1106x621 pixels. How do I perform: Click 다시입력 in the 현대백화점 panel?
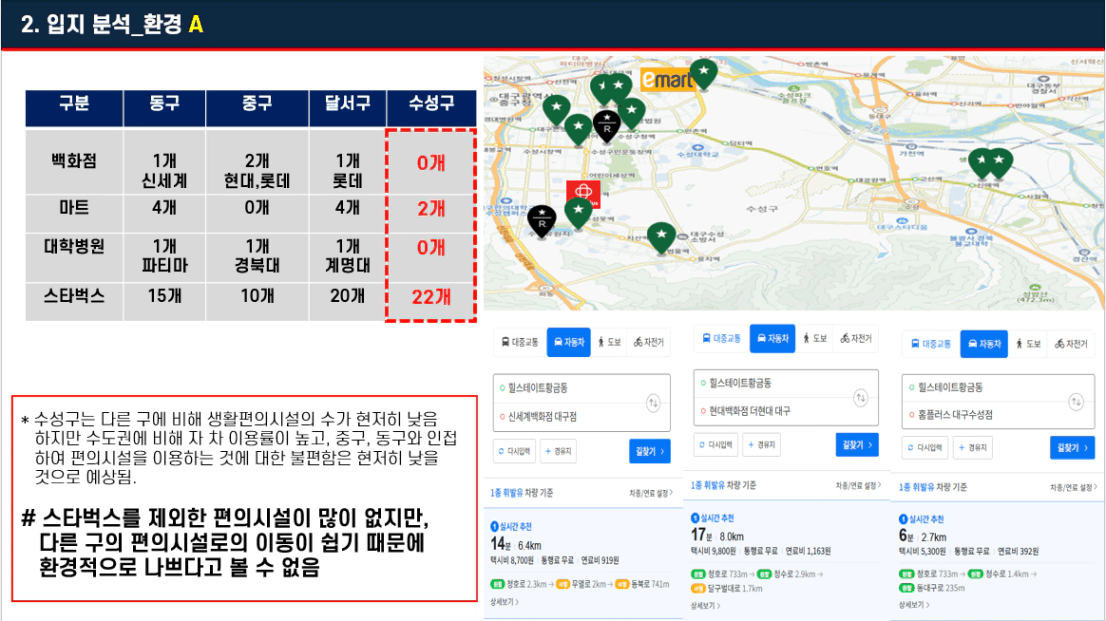point(716,445)
